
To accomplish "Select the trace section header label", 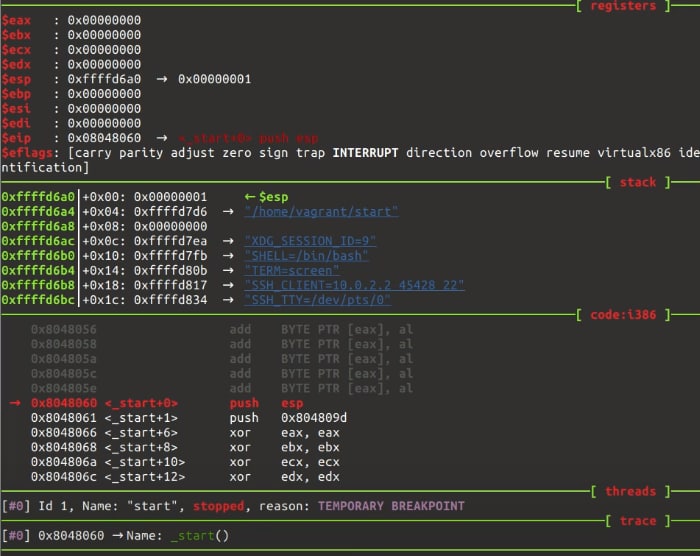I will point(638,521).
